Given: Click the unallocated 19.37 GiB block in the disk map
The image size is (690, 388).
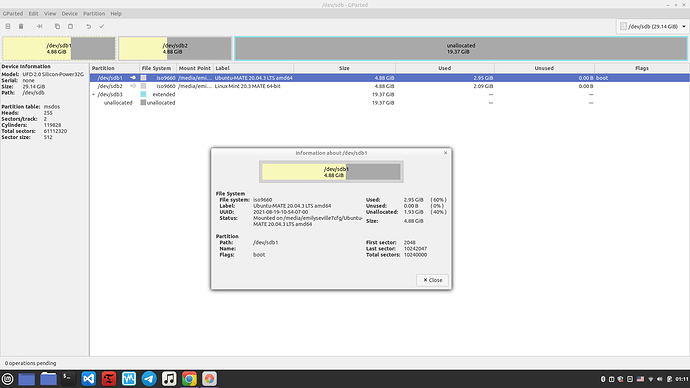Looking at the screenshot, I should [461, 48].
